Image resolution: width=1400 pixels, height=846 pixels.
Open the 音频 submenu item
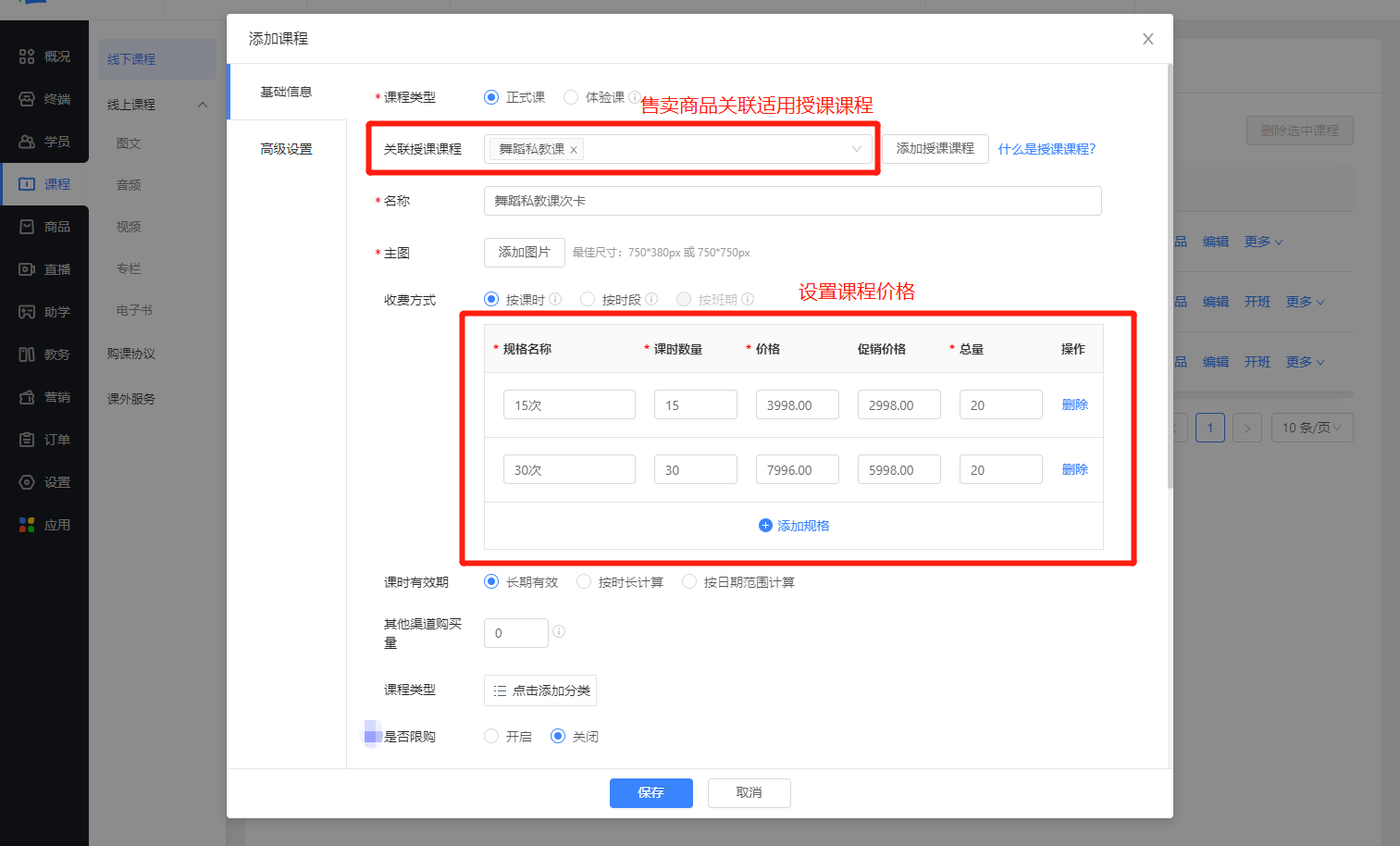[129, 185]
